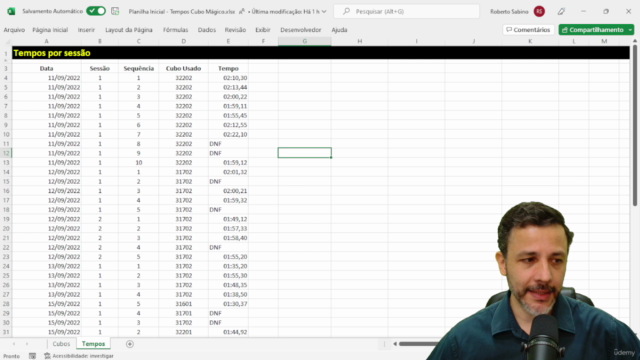Click the workbook file name in title bar
Viewport: 640px width, 360px height.
coord(182,11)
